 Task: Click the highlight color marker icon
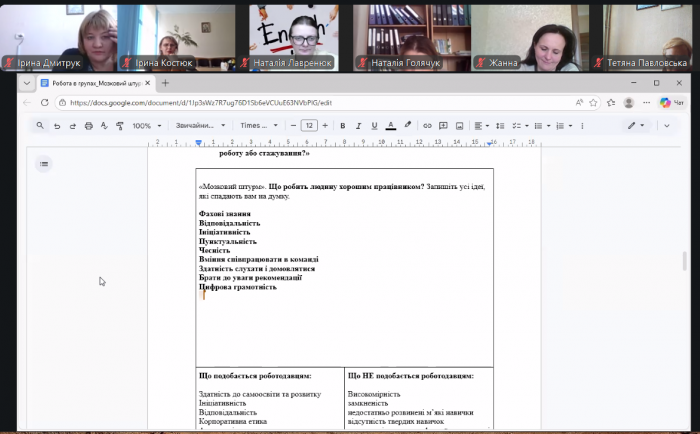coord(407,126)
